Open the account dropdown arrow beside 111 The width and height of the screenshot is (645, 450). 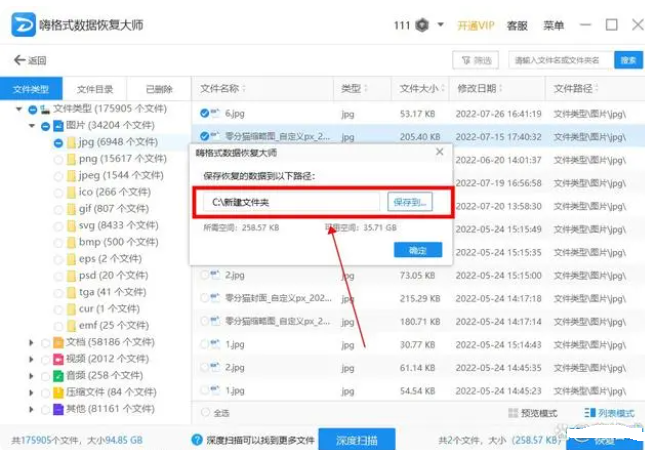440,25
